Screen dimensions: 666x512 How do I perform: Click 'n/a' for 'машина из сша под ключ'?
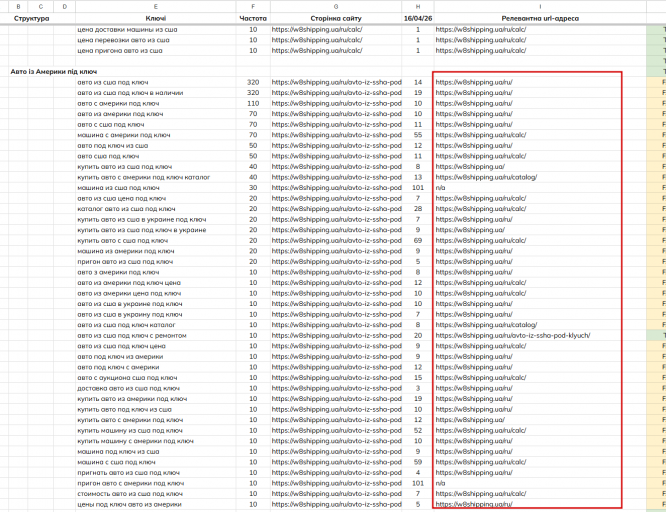pyautogui.click(x=440, y=187)
